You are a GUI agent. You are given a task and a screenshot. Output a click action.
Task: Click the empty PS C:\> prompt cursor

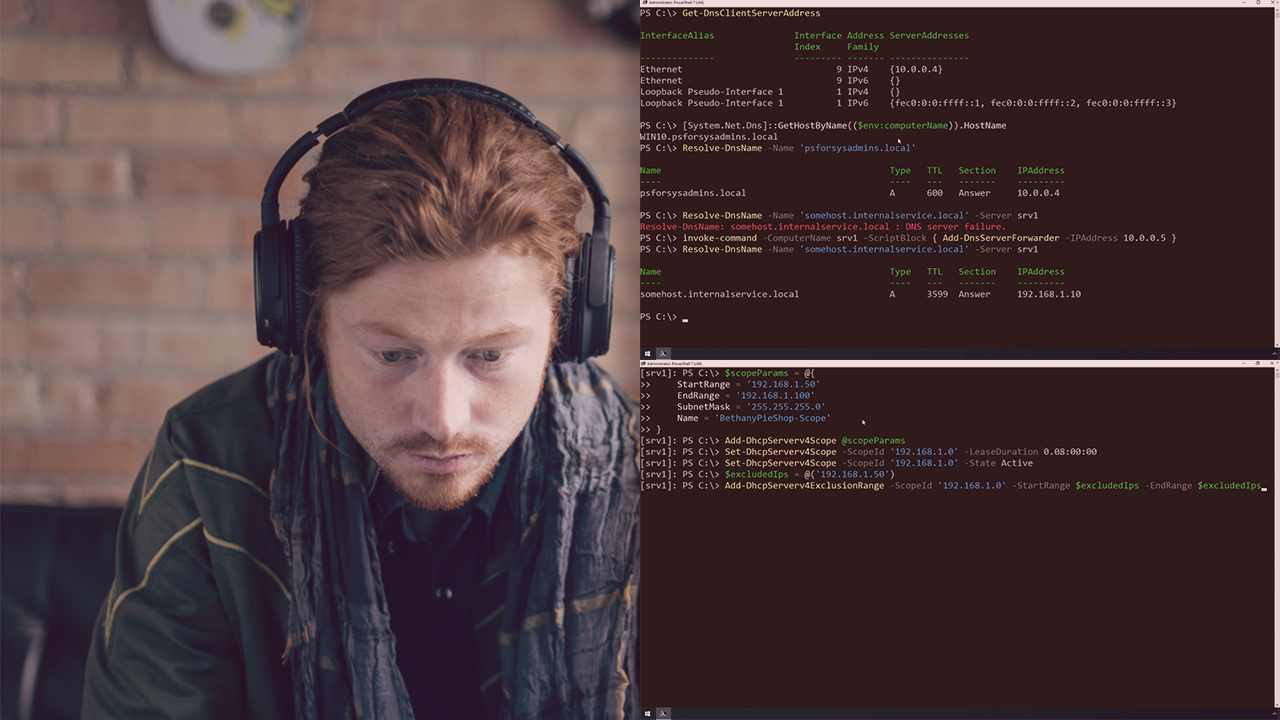685,317
